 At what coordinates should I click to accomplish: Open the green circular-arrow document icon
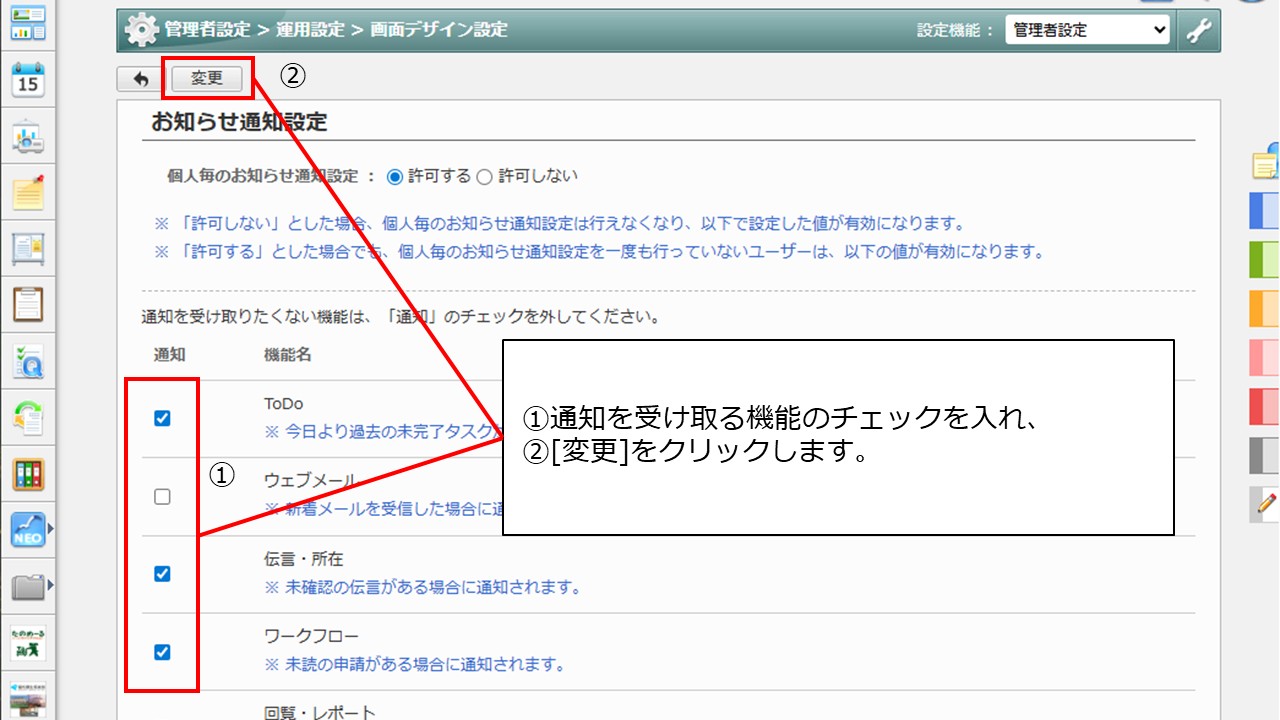point(28,417)
